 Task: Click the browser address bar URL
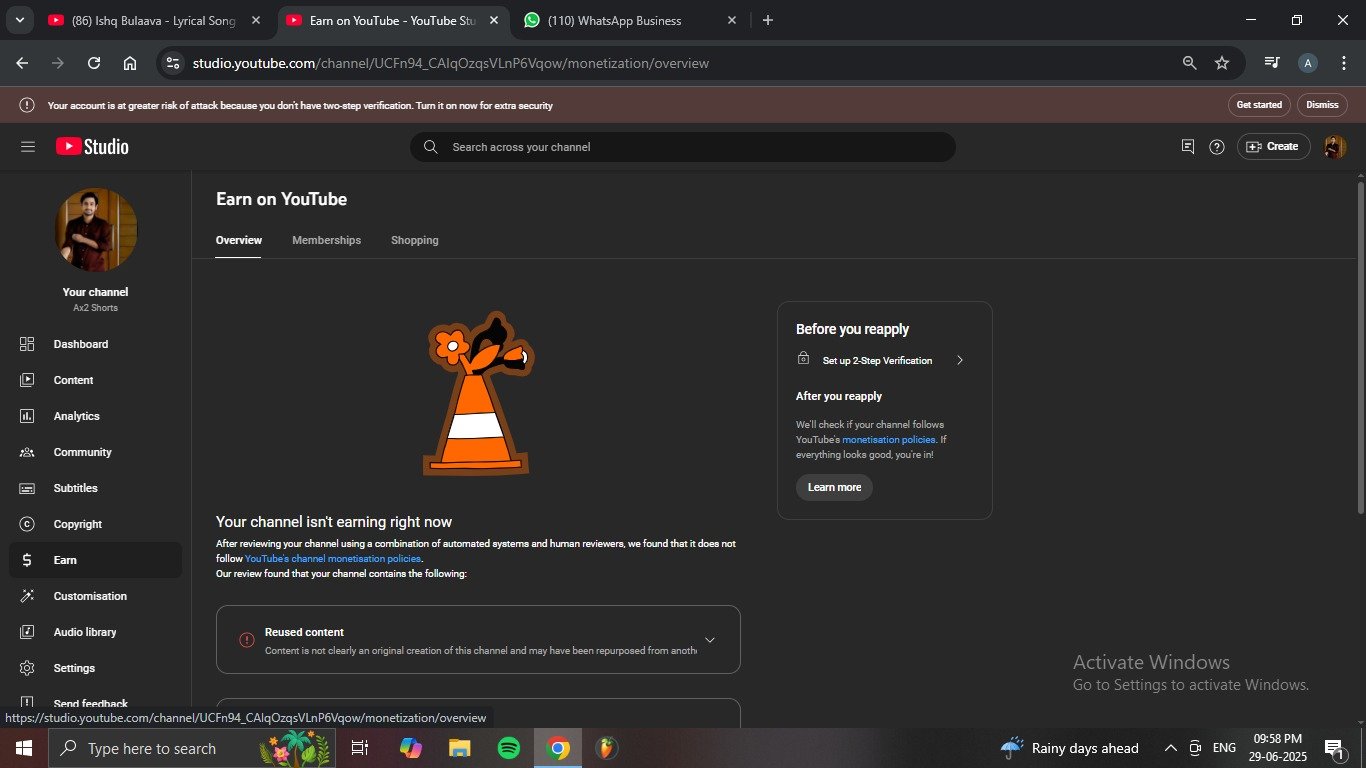point(451,63)
